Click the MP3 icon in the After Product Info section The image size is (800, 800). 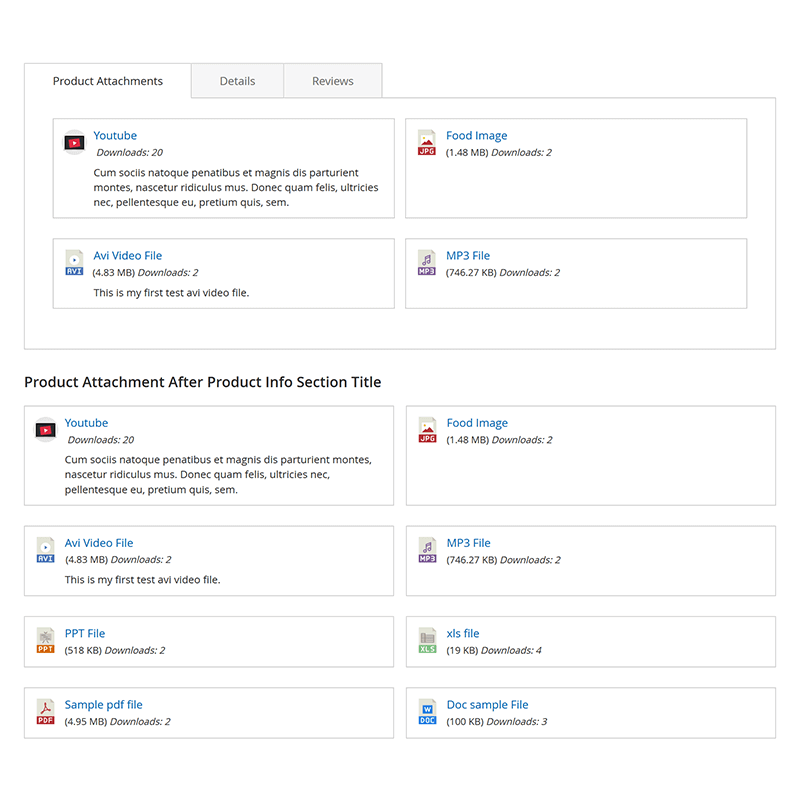click(x=428, y=550)
